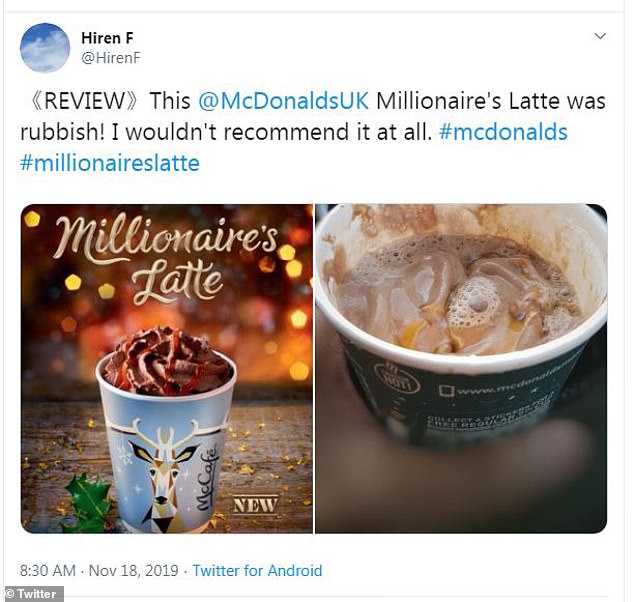Click the 8:30 AM Nov 18, 2019 timestamp
Image resolution: width=634 pixels, height=602 pixels.
[99, 570]
